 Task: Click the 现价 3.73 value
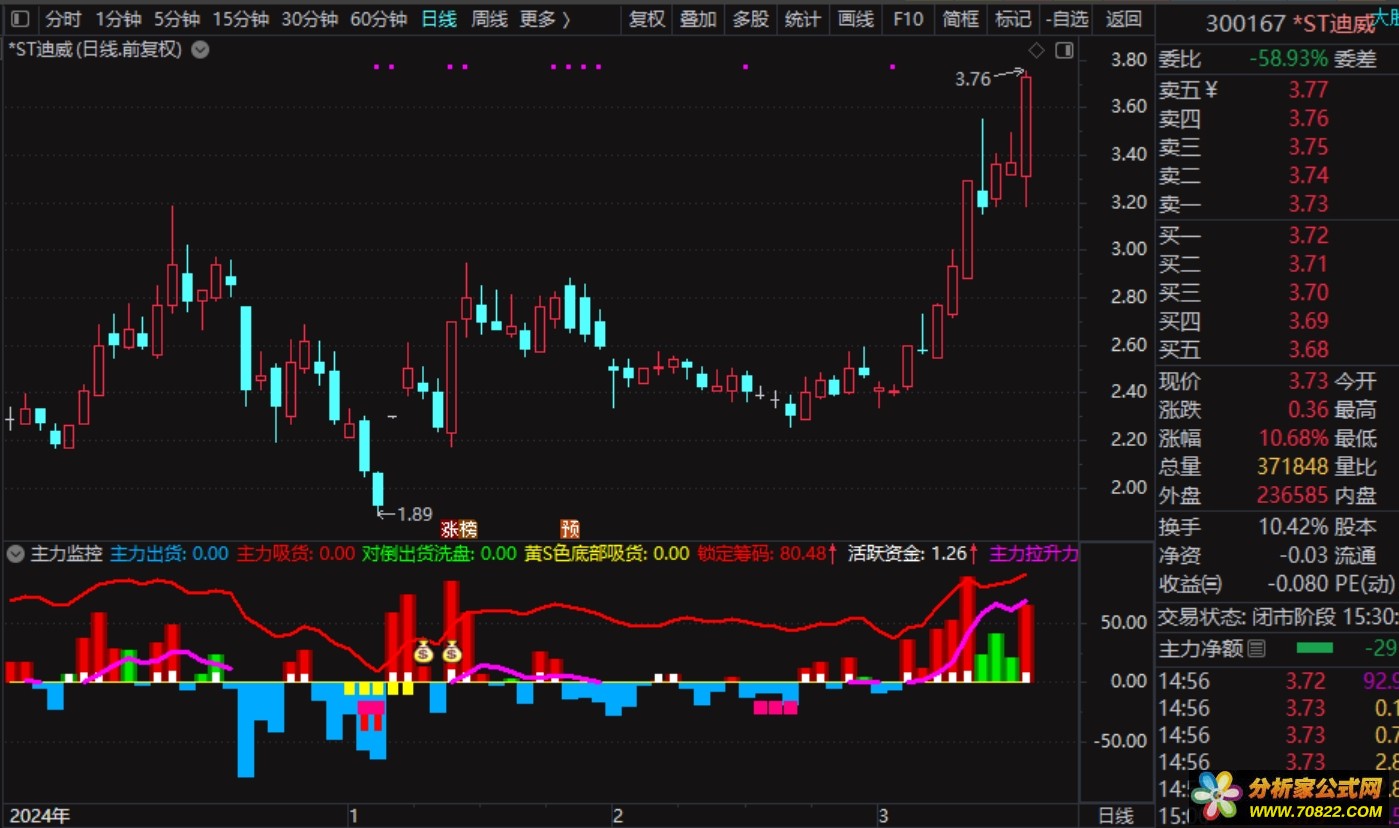click(x=1308, y=381)
